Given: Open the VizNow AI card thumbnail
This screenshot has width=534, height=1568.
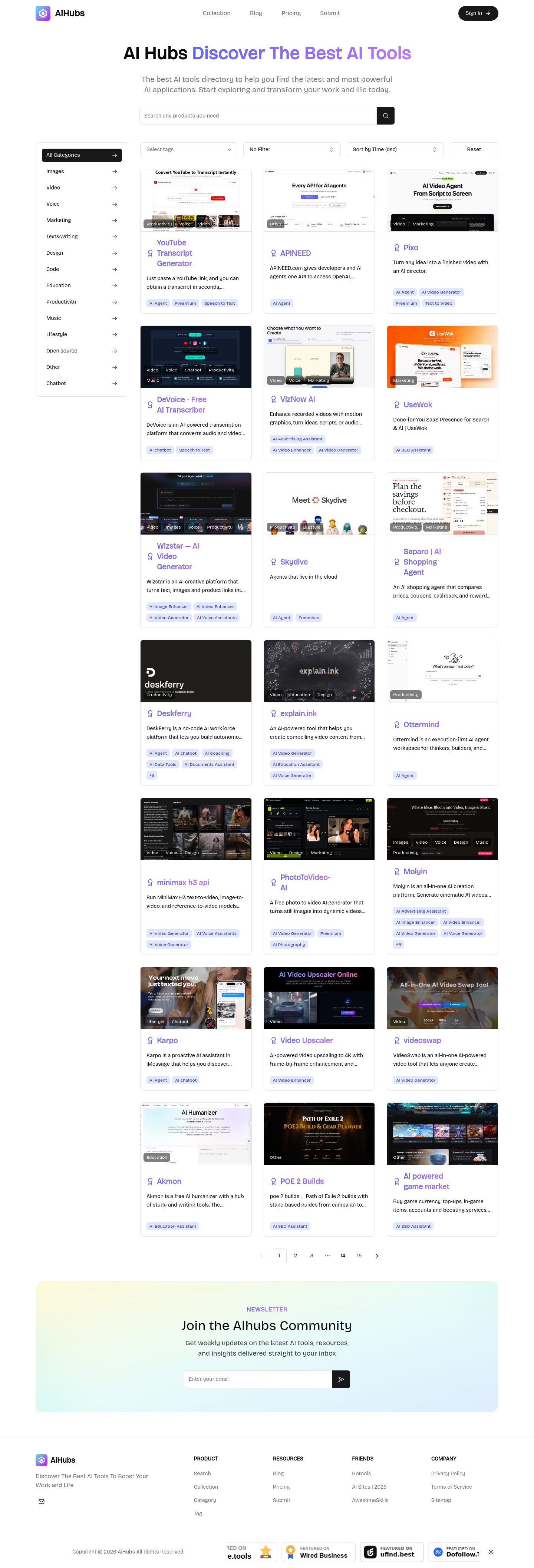Looking at the screenshot, I should tap(319, 357).
